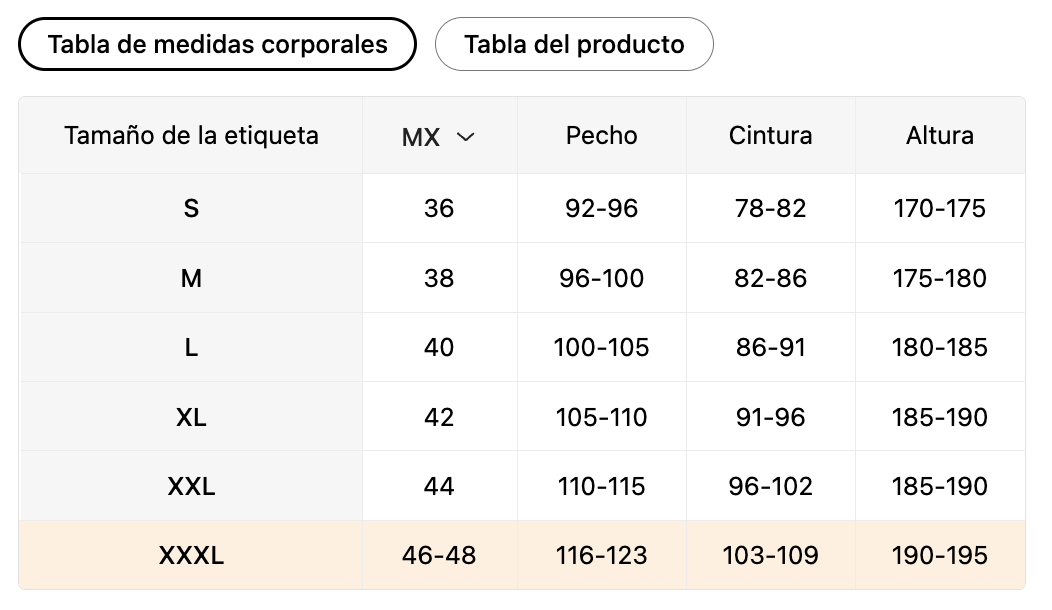
Task: Select the S size row label
Action: tap(191, 208)
